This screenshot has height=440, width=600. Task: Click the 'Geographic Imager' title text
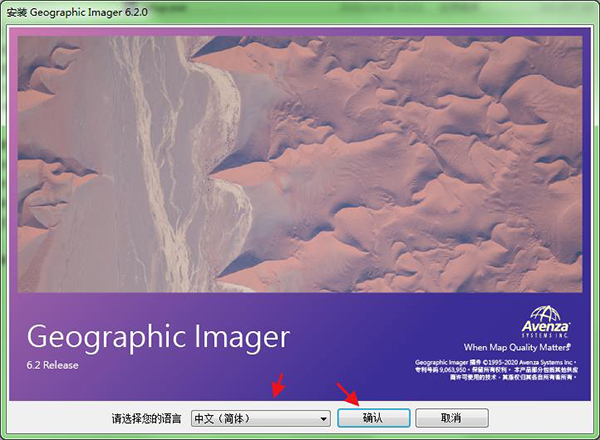(158, 337)
